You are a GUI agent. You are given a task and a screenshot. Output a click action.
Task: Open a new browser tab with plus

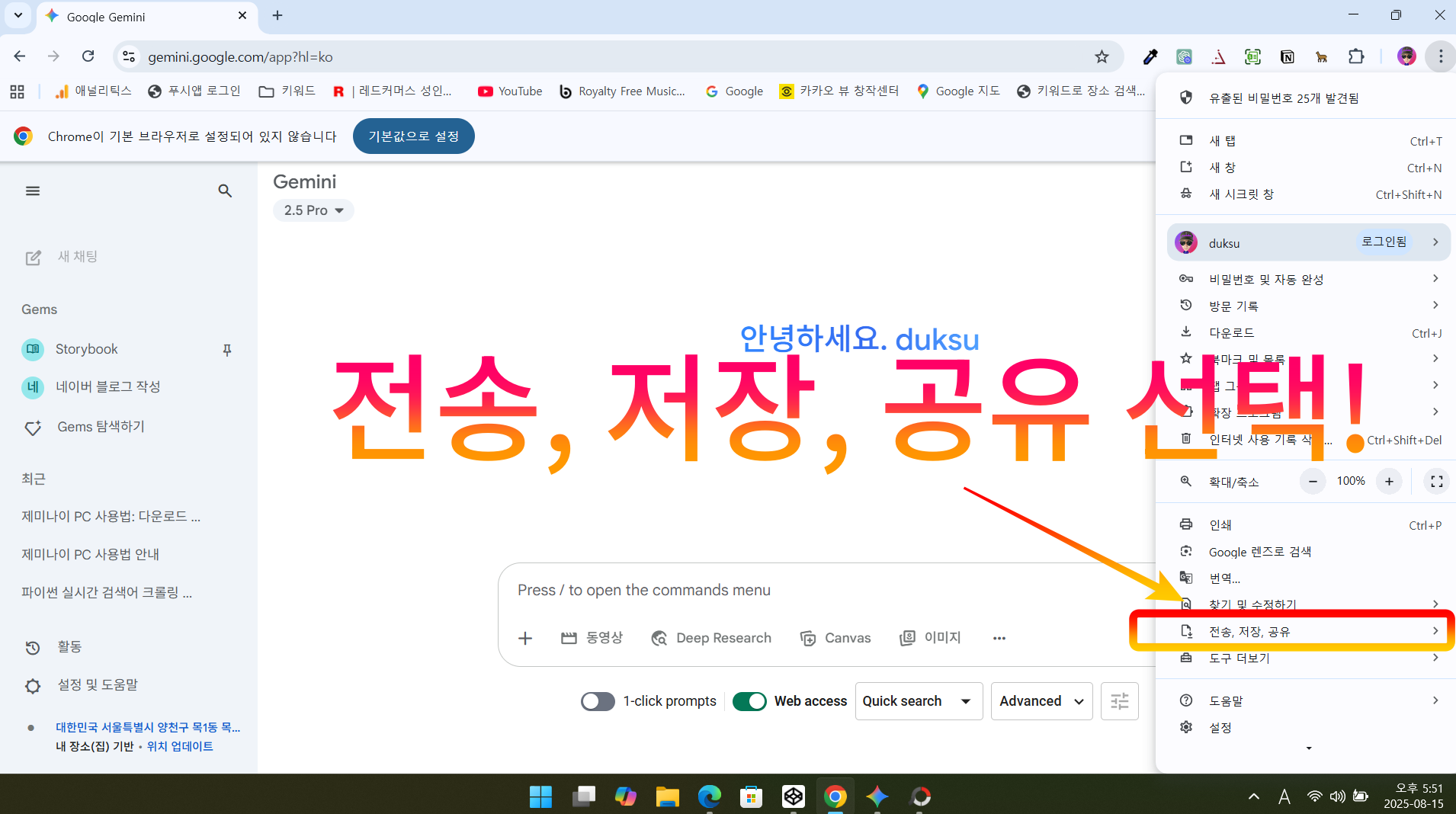[x=277, y=15]
